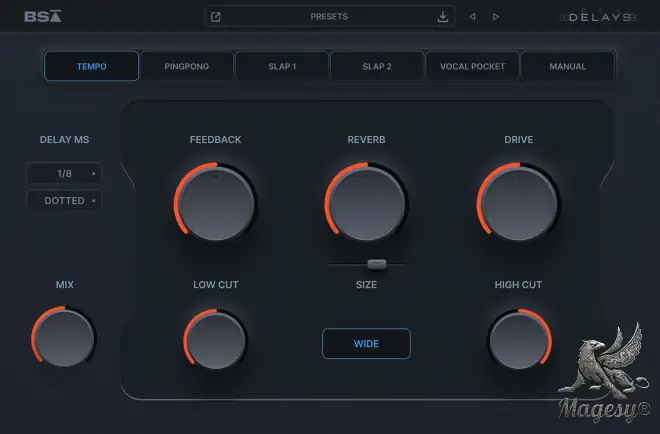Click the MIX knob
660x434 pixels.
pyautogui.click(x=64, y=337)
